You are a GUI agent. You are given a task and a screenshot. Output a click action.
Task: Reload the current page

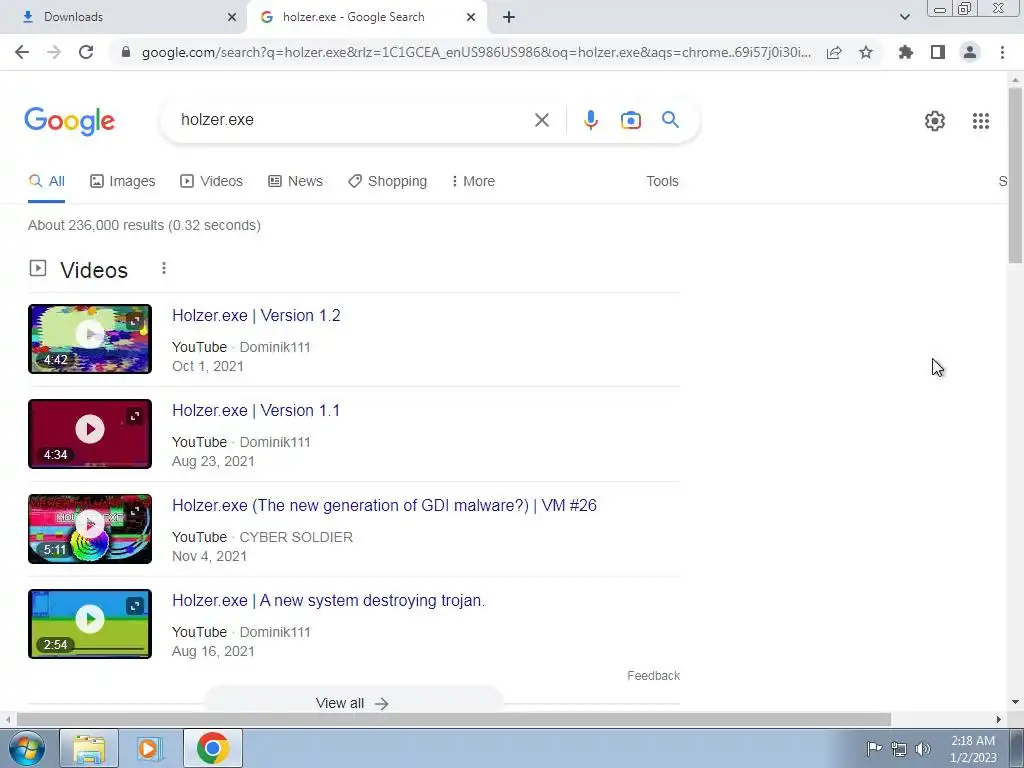pyautogui.click(x=86, y=52)
